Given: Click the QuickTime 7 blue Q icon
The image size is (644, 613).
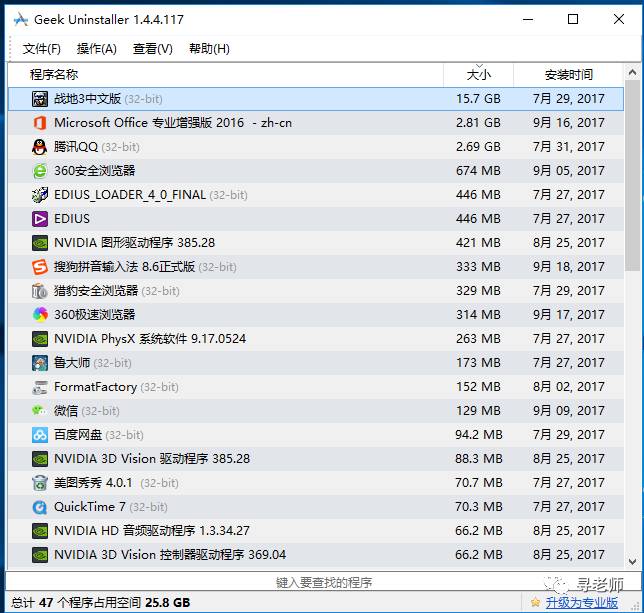Looking at the screenshot, I should [x=40, y=507].
